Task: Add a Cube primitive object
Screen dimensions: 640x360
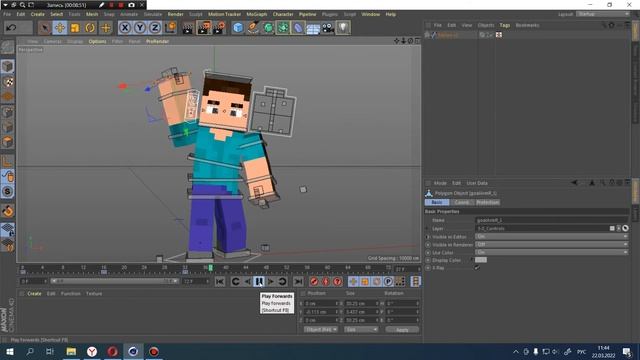Action: (x=238, y=28)
